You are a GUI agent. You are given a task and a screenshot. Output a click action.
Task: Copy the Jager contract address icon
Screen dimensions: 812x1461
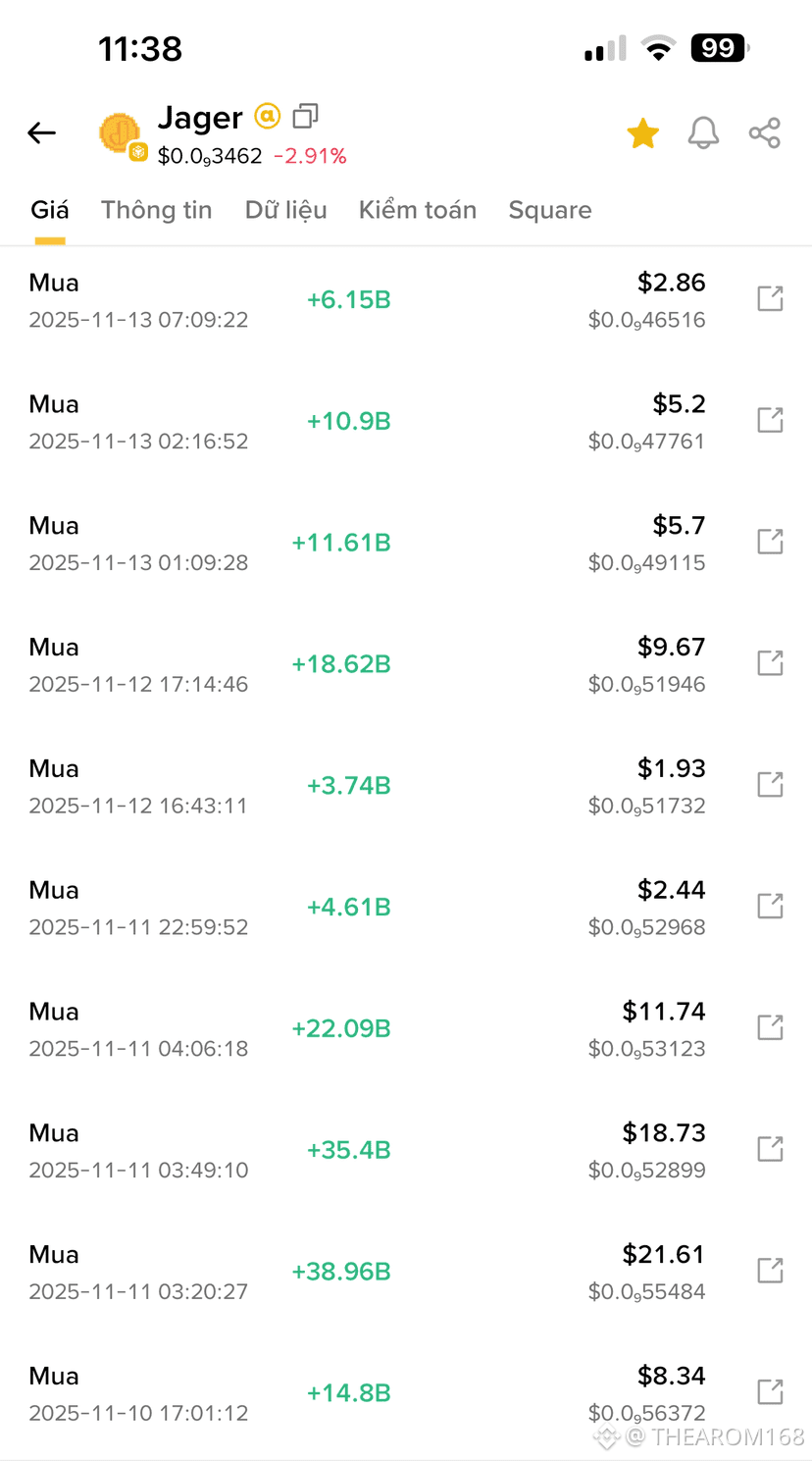(306, 117)
